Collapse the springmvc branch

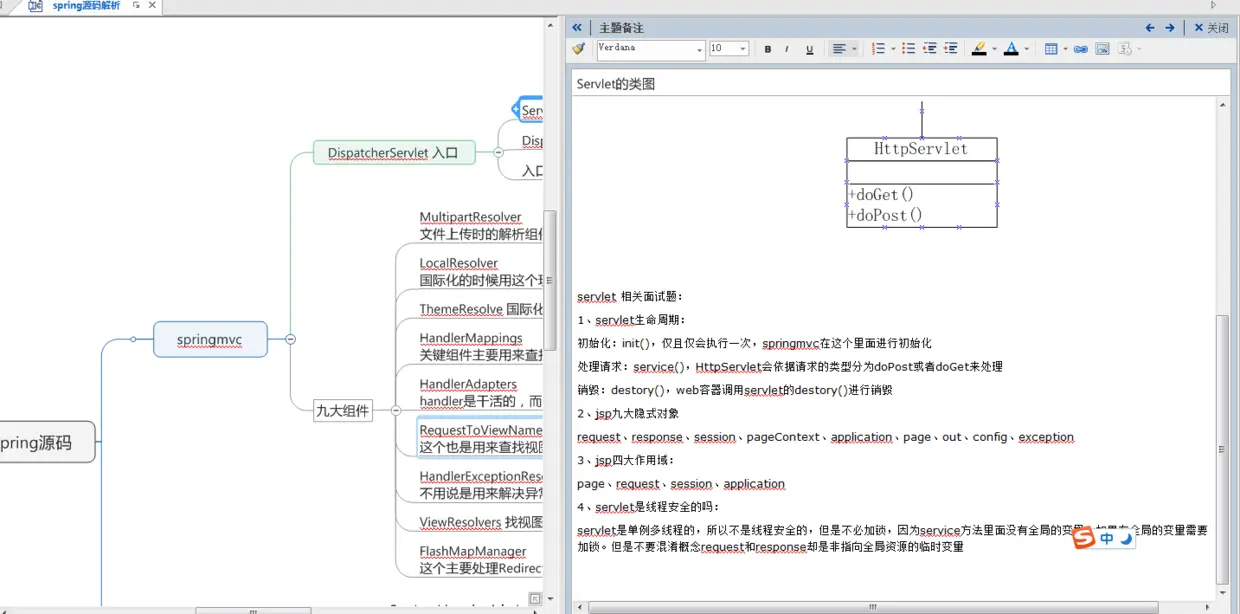290,339
